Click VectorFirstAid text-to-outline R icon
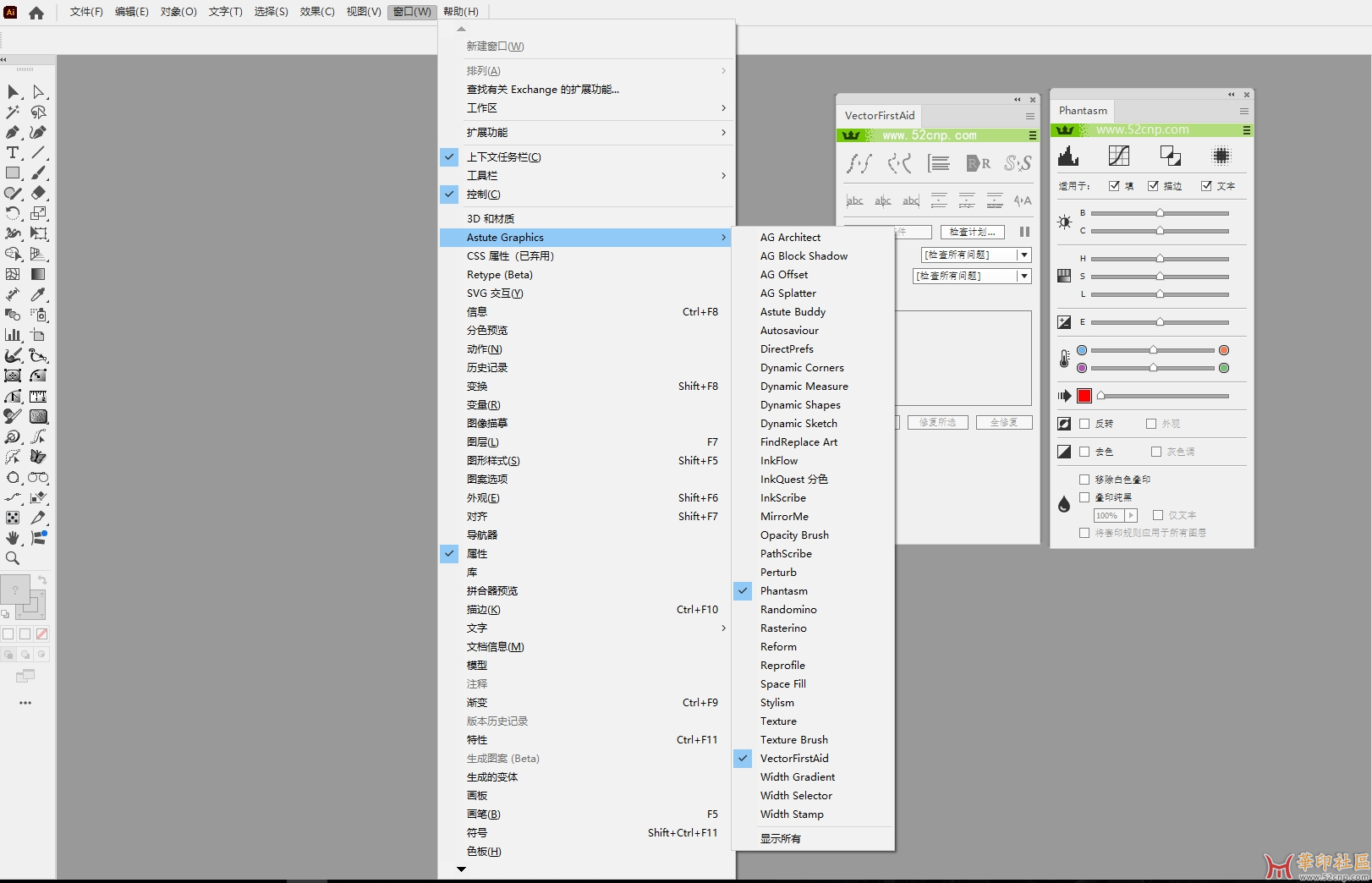 tap(978, 163)
